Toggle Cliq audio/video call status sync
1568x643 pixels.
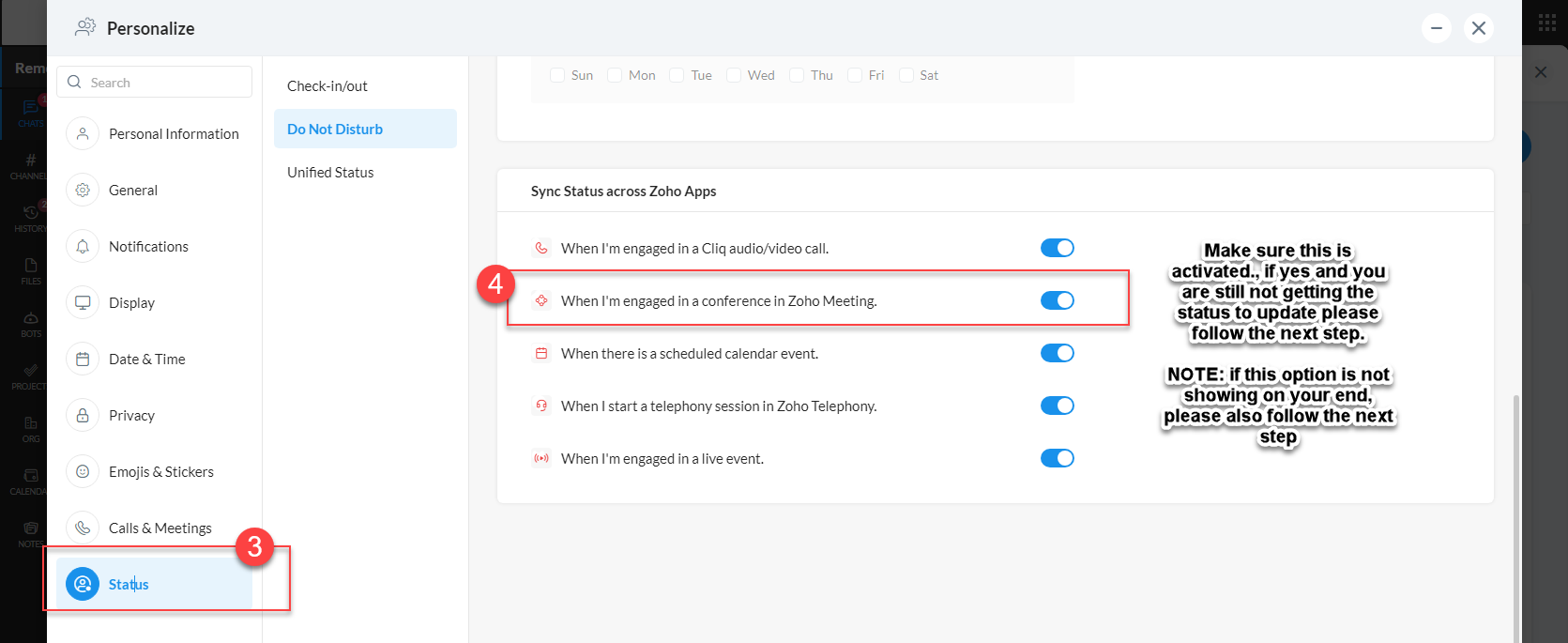(x=1057, y=248)
